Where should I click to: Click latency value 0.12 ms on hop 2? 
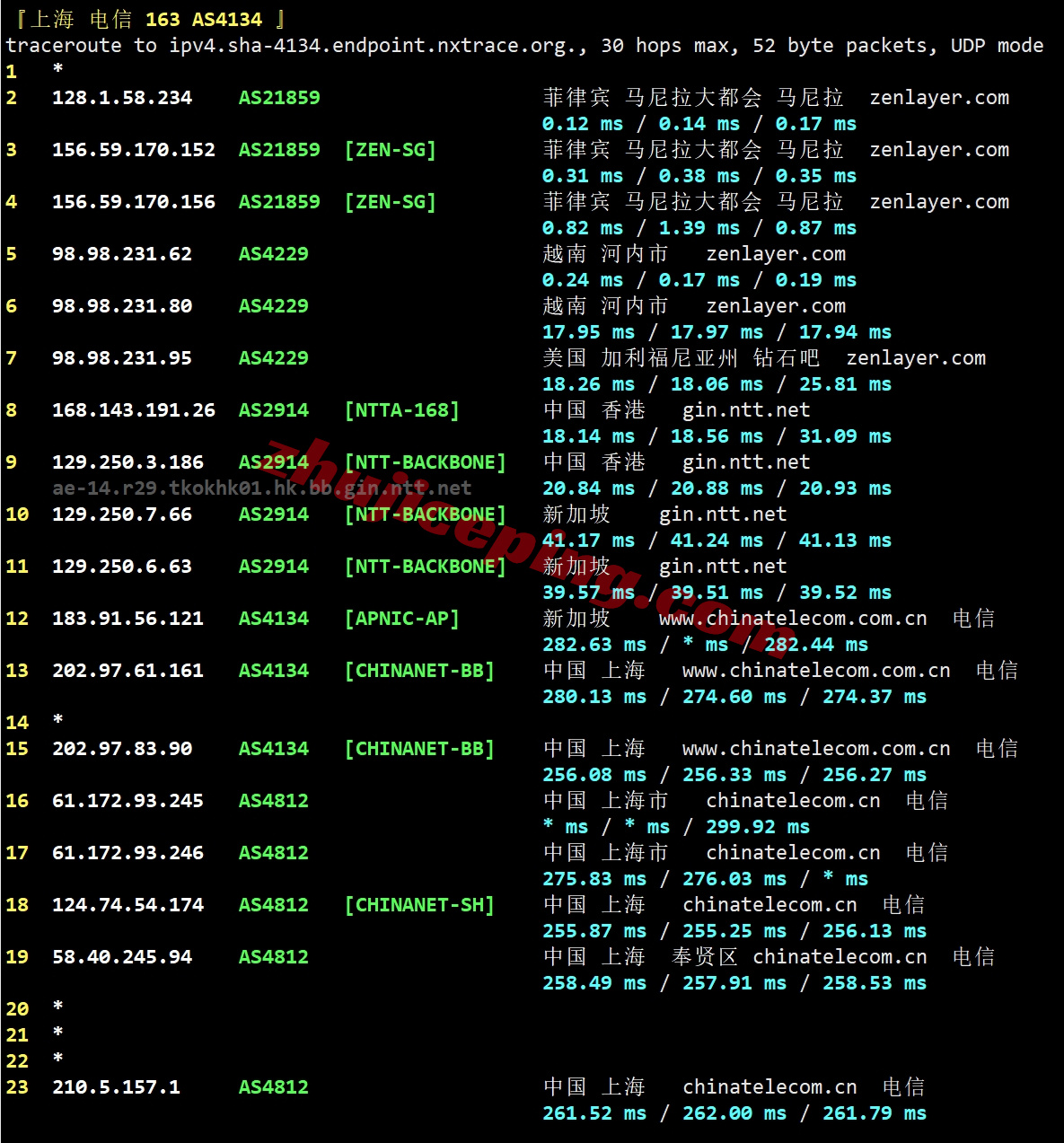[583, 124]
